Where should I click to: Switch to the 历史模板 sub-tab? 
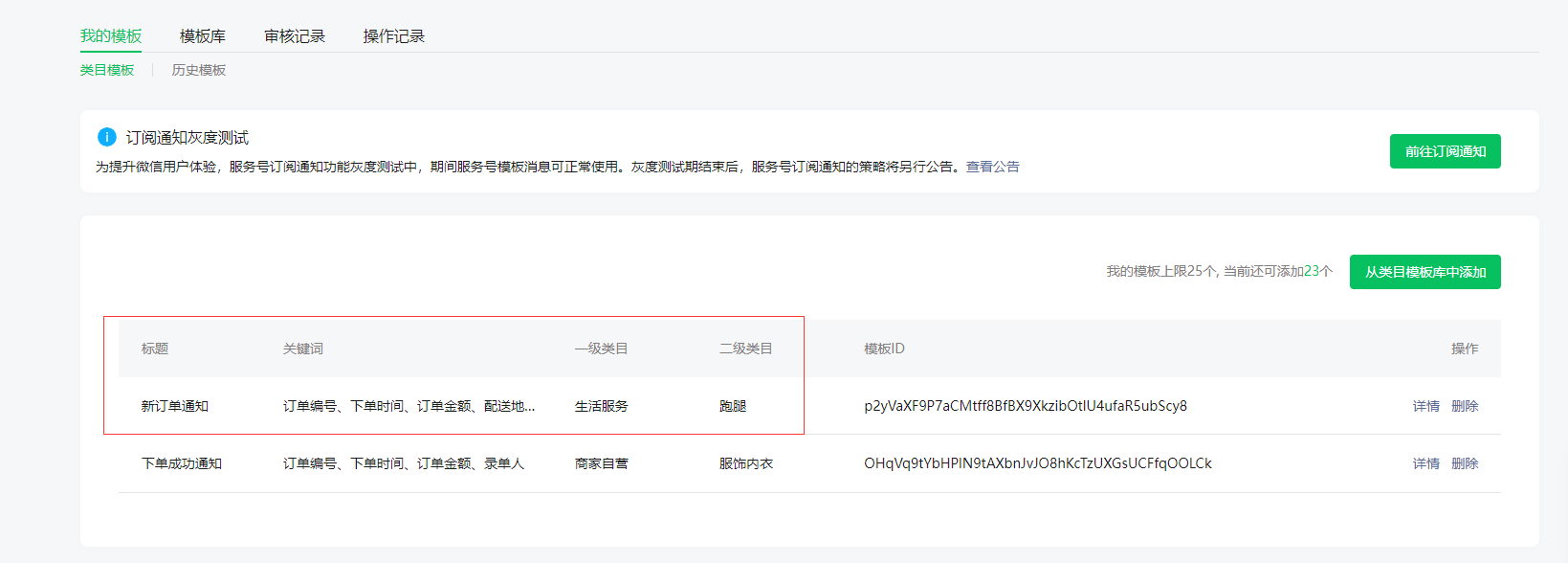[x=199, y=70]
